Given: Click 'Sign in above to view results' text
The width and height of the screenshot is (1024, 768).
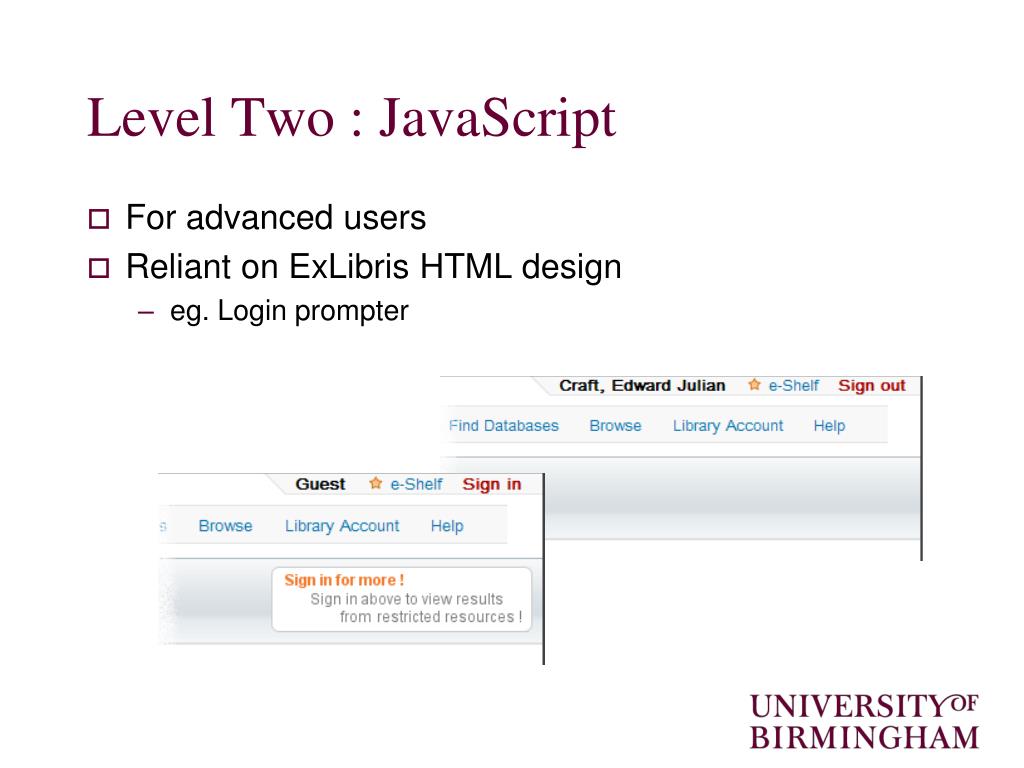Looking at the screenshot, I should [x=406, y=599].
